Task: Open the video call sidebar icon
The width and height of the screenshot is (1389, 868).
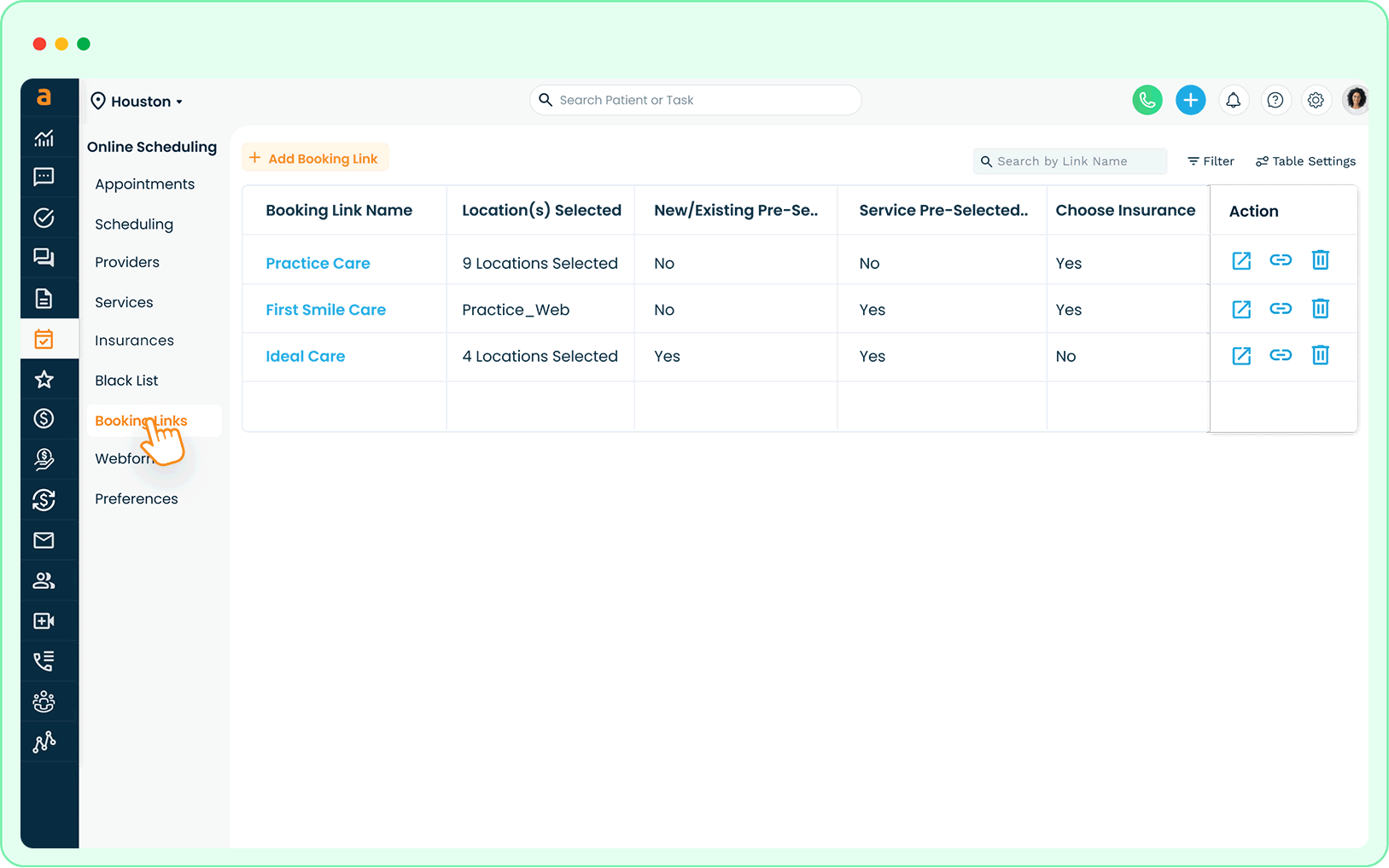Action: pos(44,621)
